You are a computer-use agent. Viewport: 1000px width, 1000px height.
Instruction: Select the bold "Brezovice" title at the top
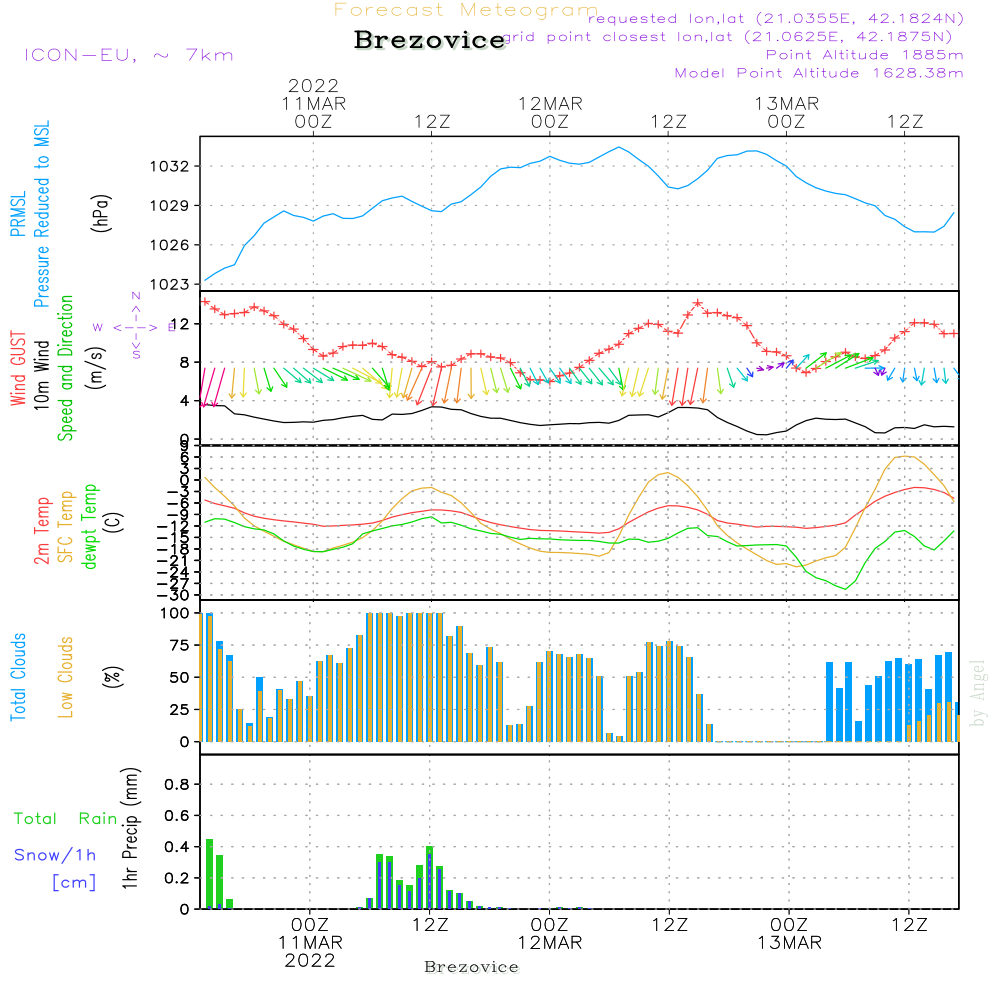(430, 40)
